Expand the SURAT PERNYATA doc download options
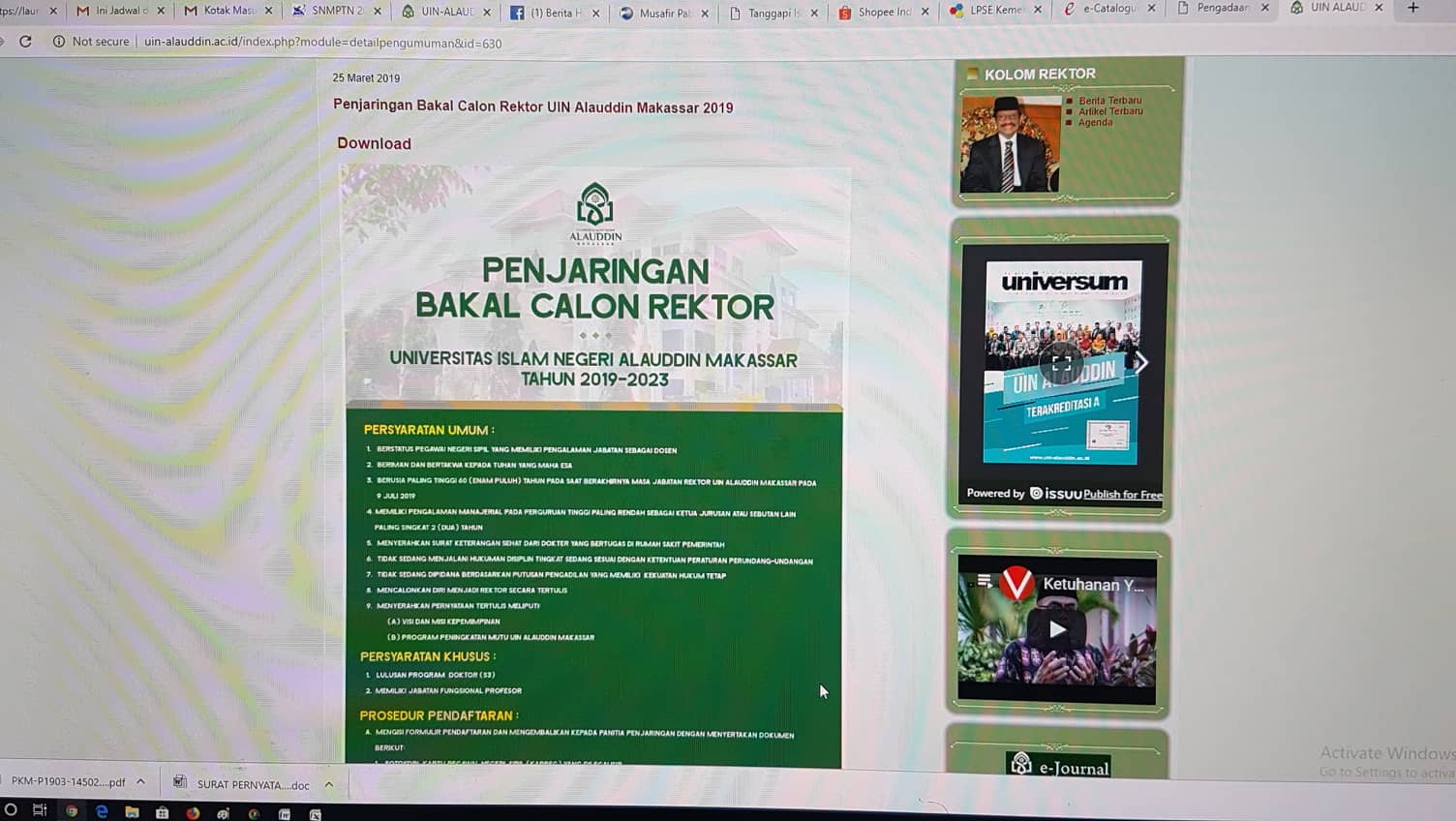The height and width of the screenshot is (821, 1456). point(327,785)
